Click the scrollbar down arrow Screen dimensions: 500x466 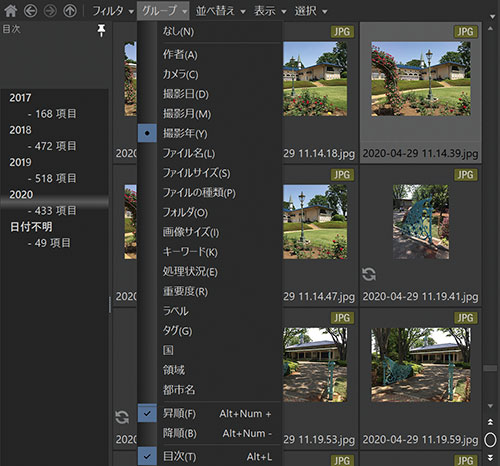pyautogui.click(x=490, y=406)
